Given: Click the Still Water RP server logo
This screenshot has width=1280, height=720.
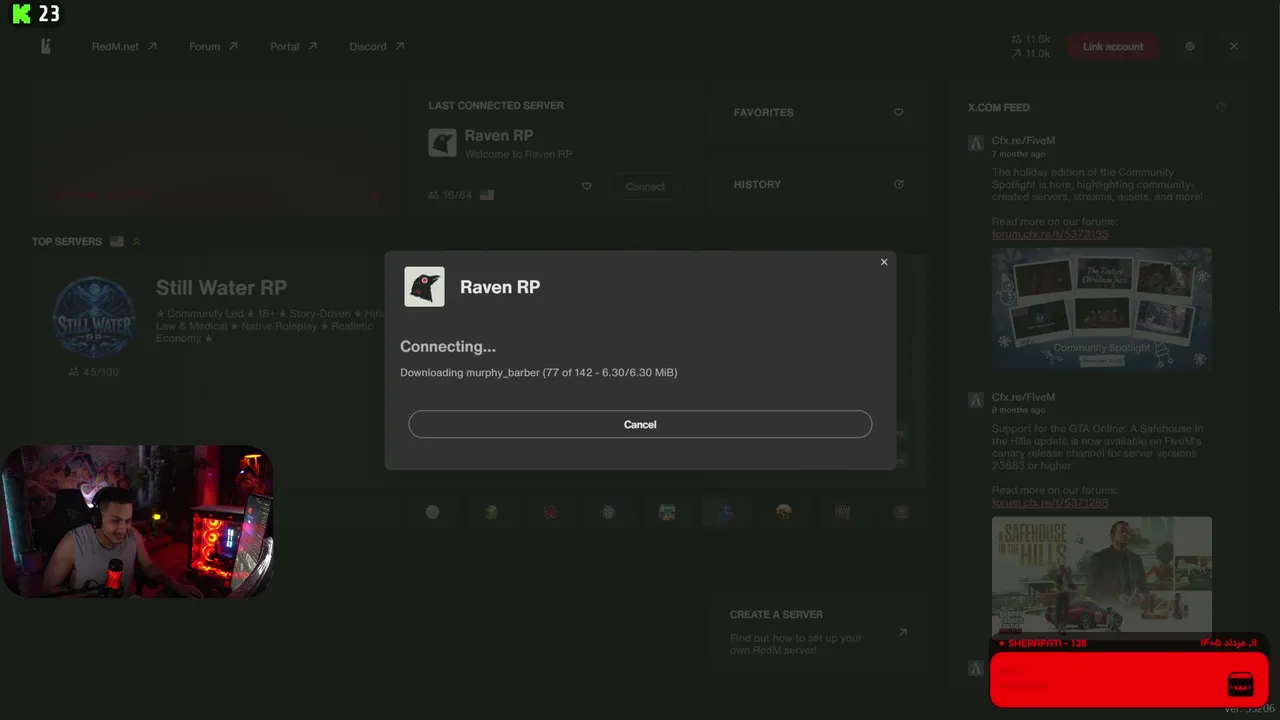Looking at the screenshot, I should coord(94,317).
